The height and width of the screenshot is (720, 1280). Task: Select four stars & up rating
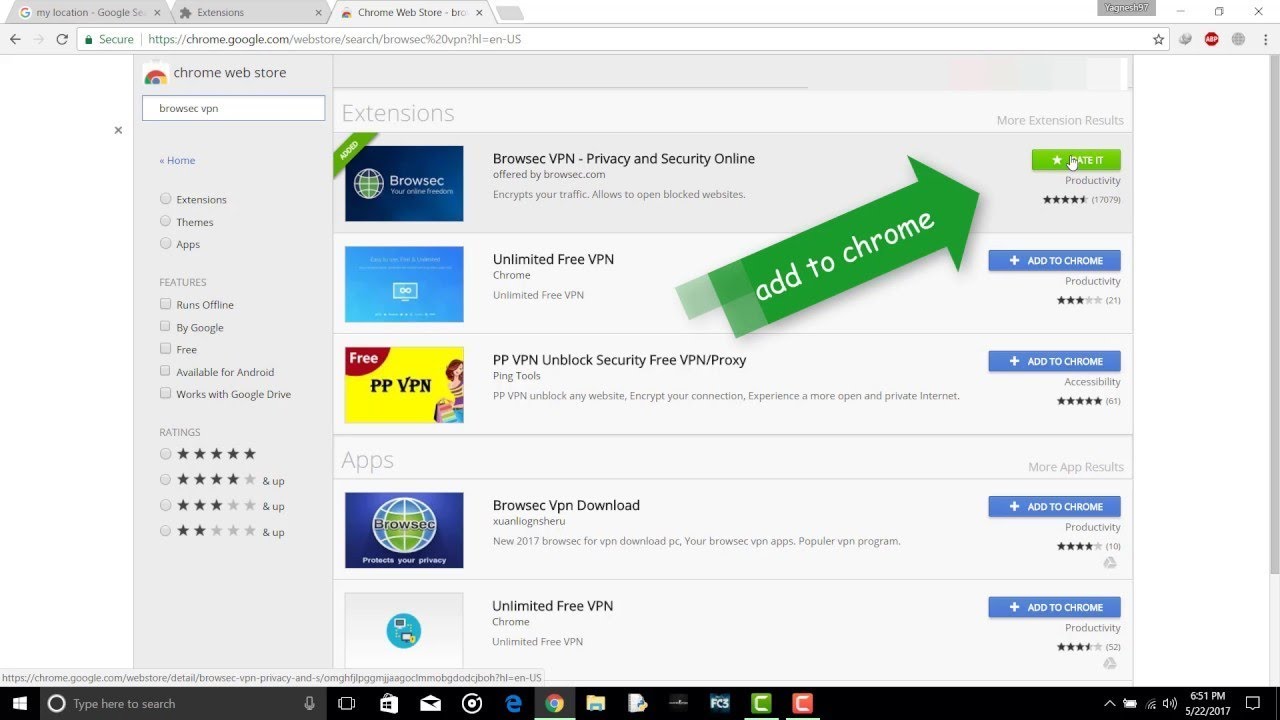click(x=166, y=480)
